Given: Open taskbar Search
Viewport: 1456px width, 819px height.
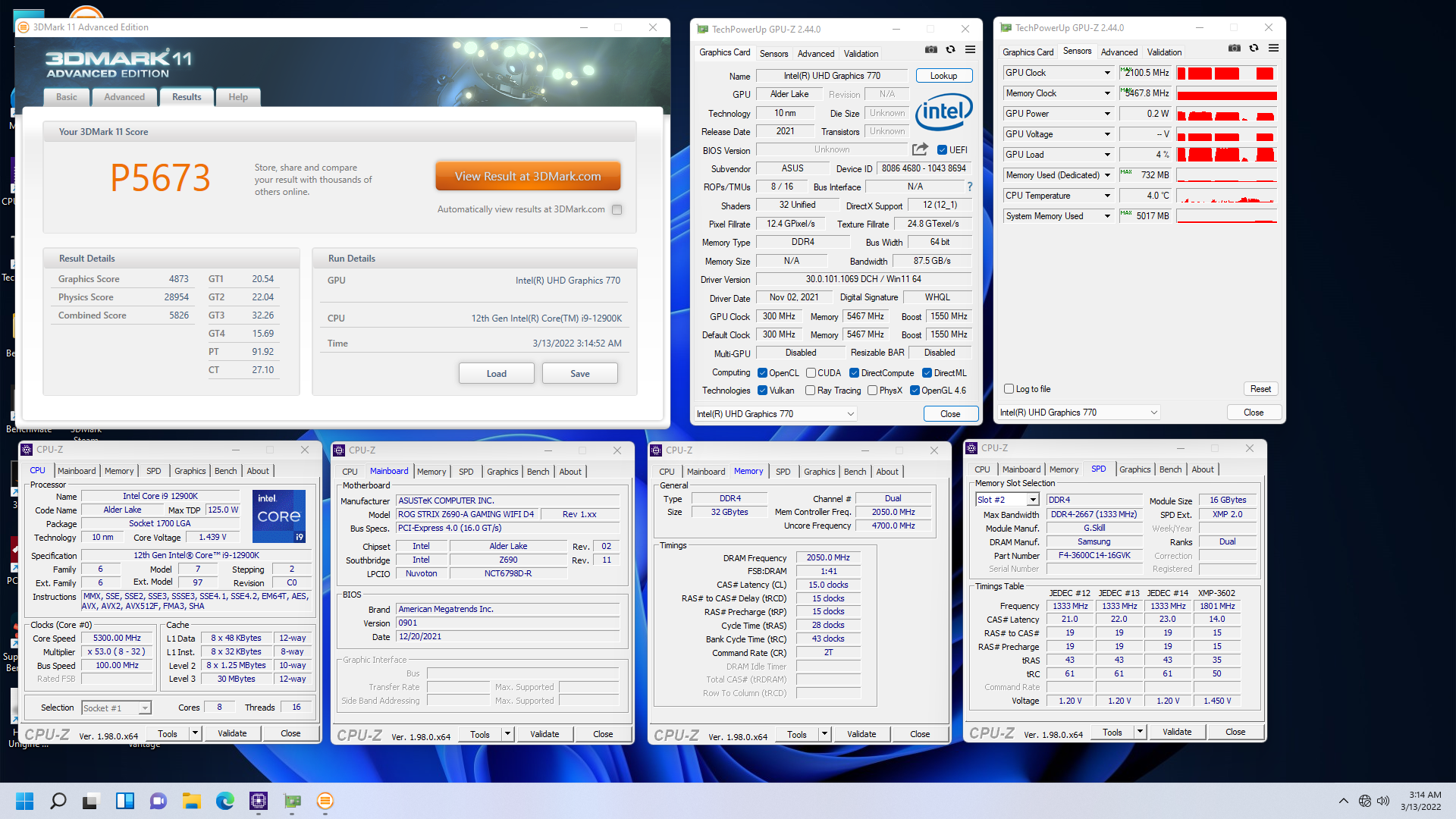Looking at the screenshot, I should (58, 801).
